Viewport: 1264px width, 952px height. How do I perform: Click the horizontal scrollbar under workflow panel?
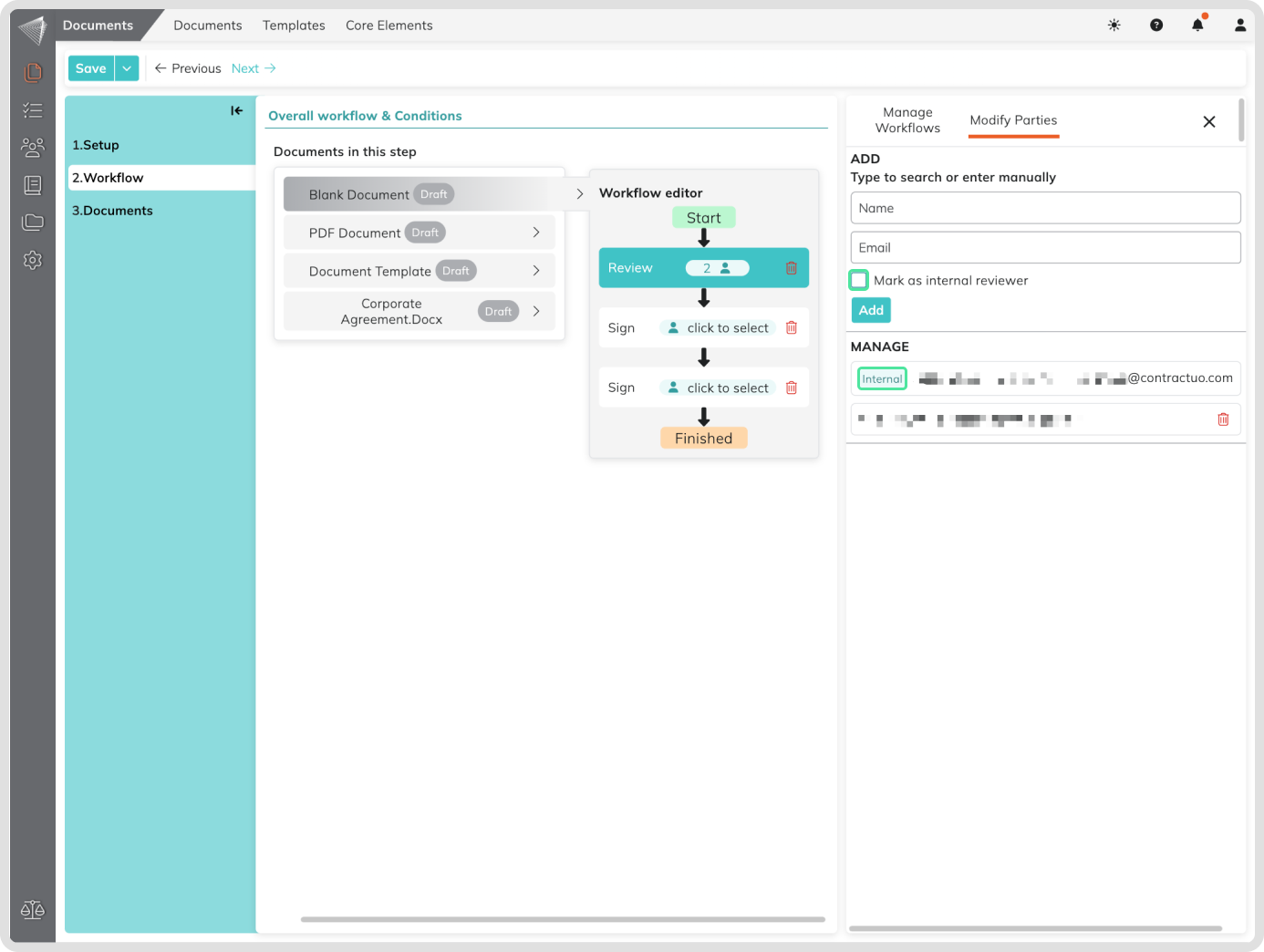tap(563, 919)
